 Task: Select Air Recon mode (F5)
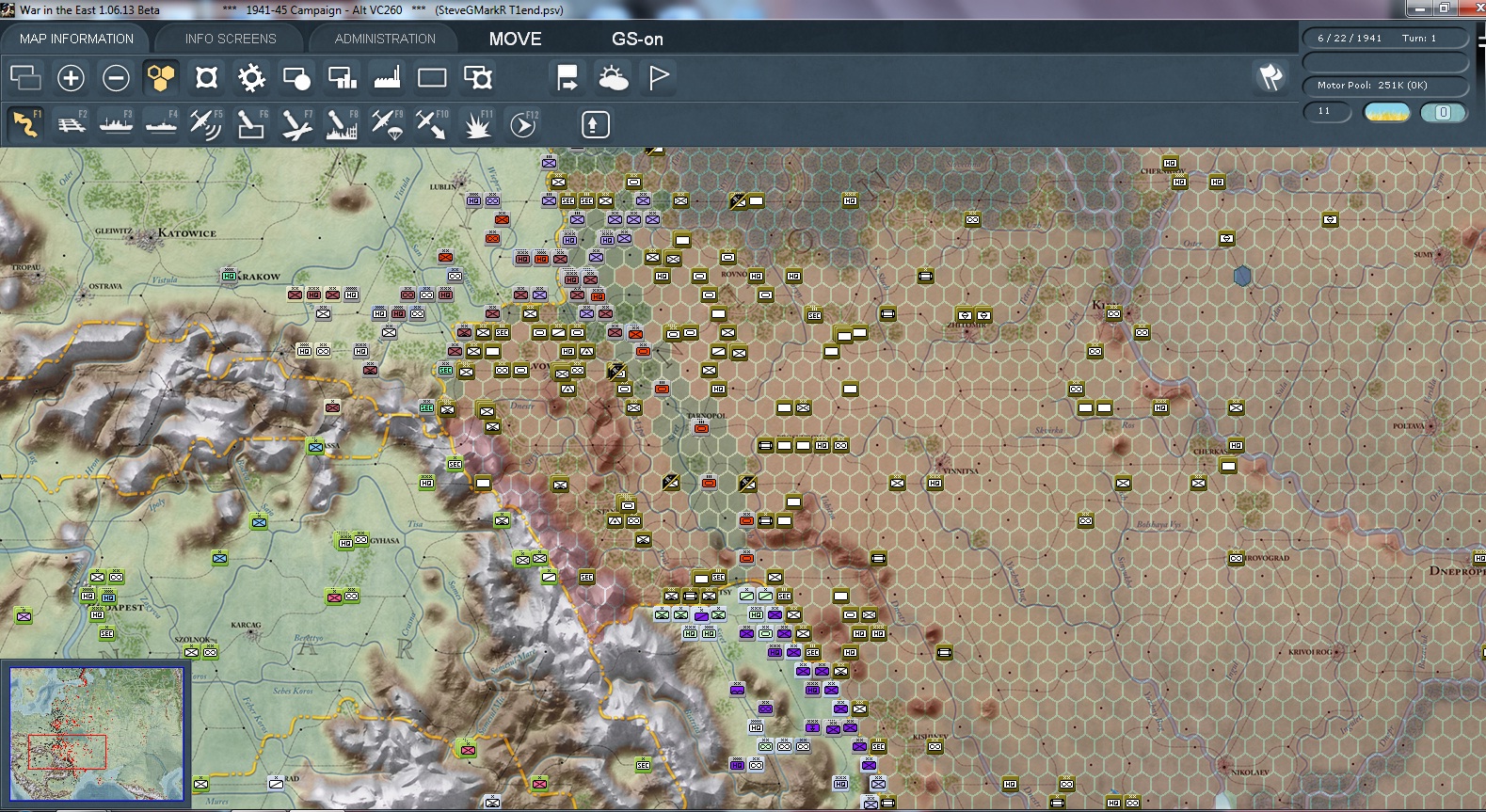(x=206, y=124)
